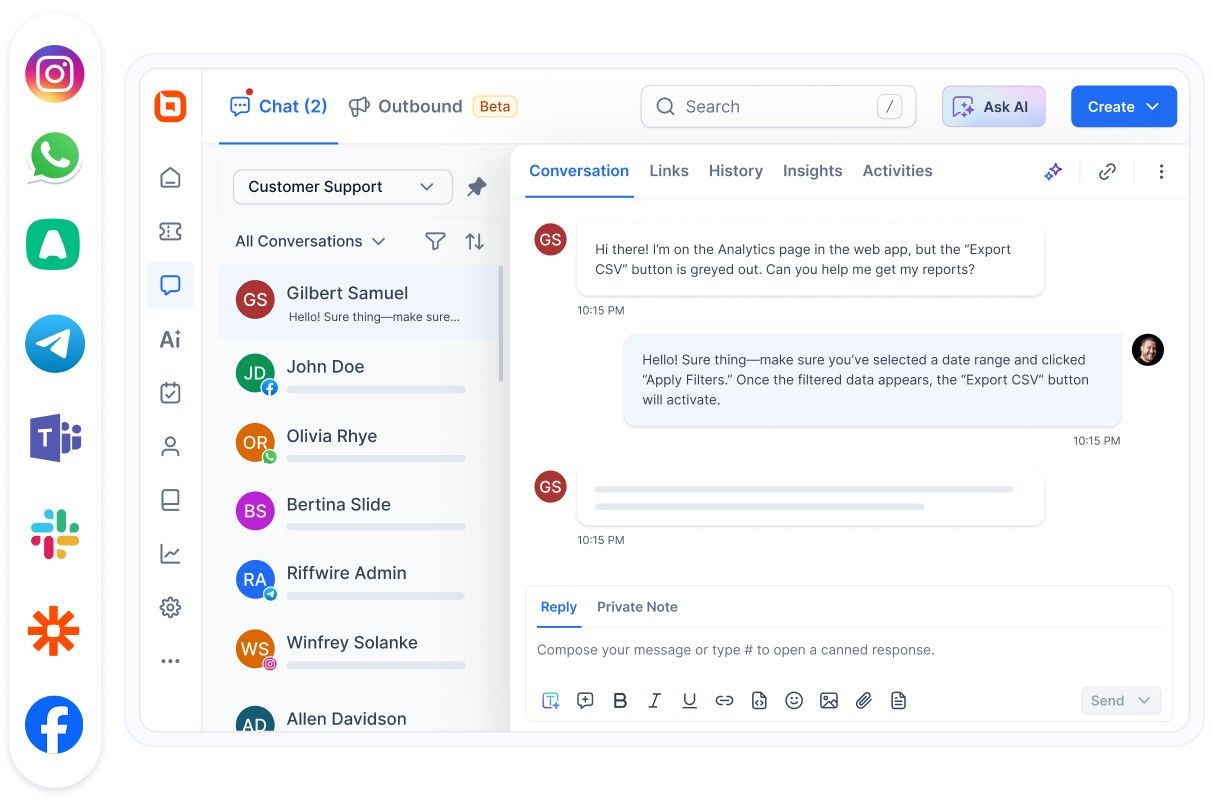Click the conversation list scrollbar

[x=501, y=325]
